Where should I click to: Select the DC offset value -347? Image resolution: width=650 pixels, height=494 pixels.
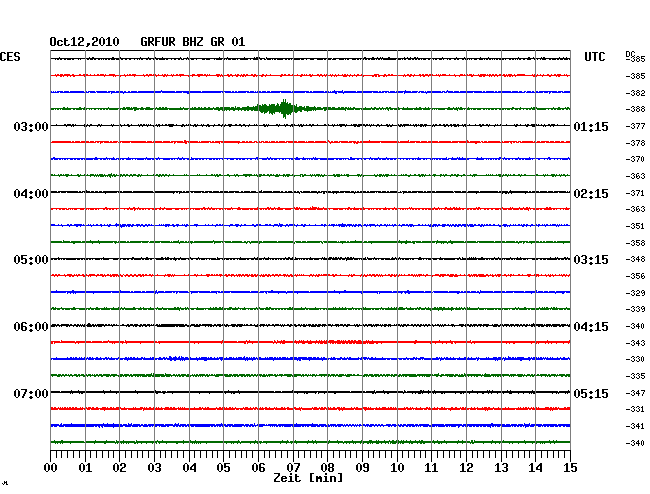coord(635,393)
